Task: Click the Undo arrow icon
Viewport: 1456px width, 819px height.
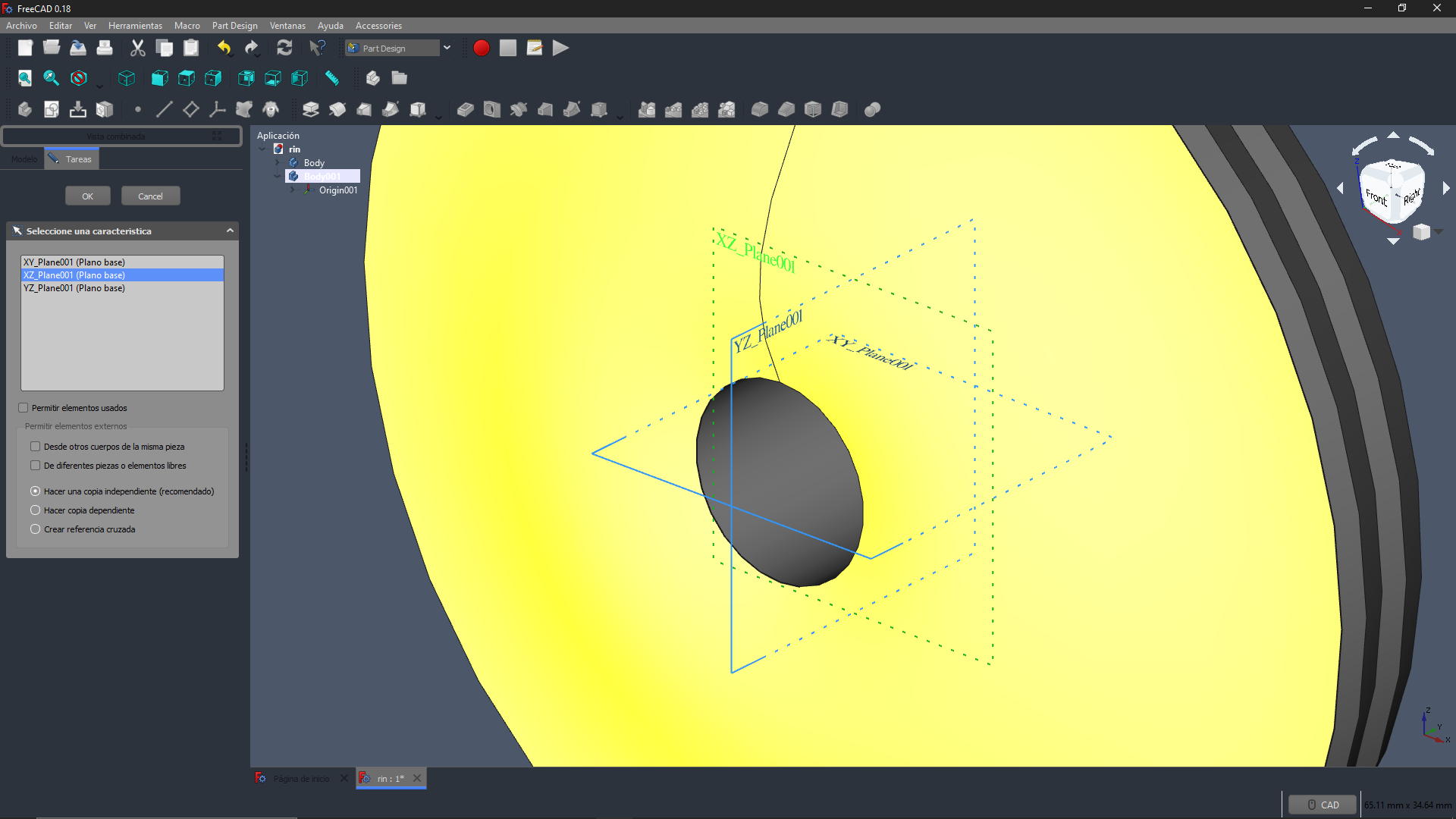Action: click(x=224, y=48)
